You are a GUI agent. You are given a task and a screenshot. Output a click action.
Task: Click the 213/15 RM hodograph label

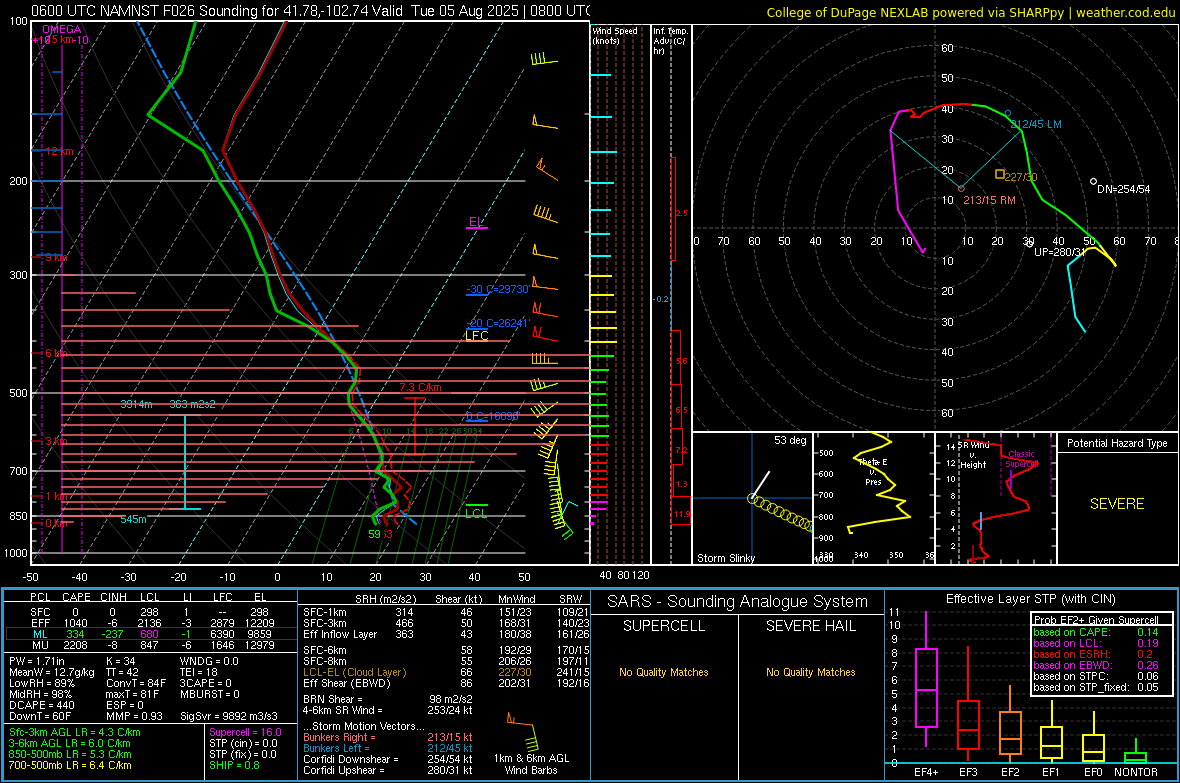coord(989,200)
